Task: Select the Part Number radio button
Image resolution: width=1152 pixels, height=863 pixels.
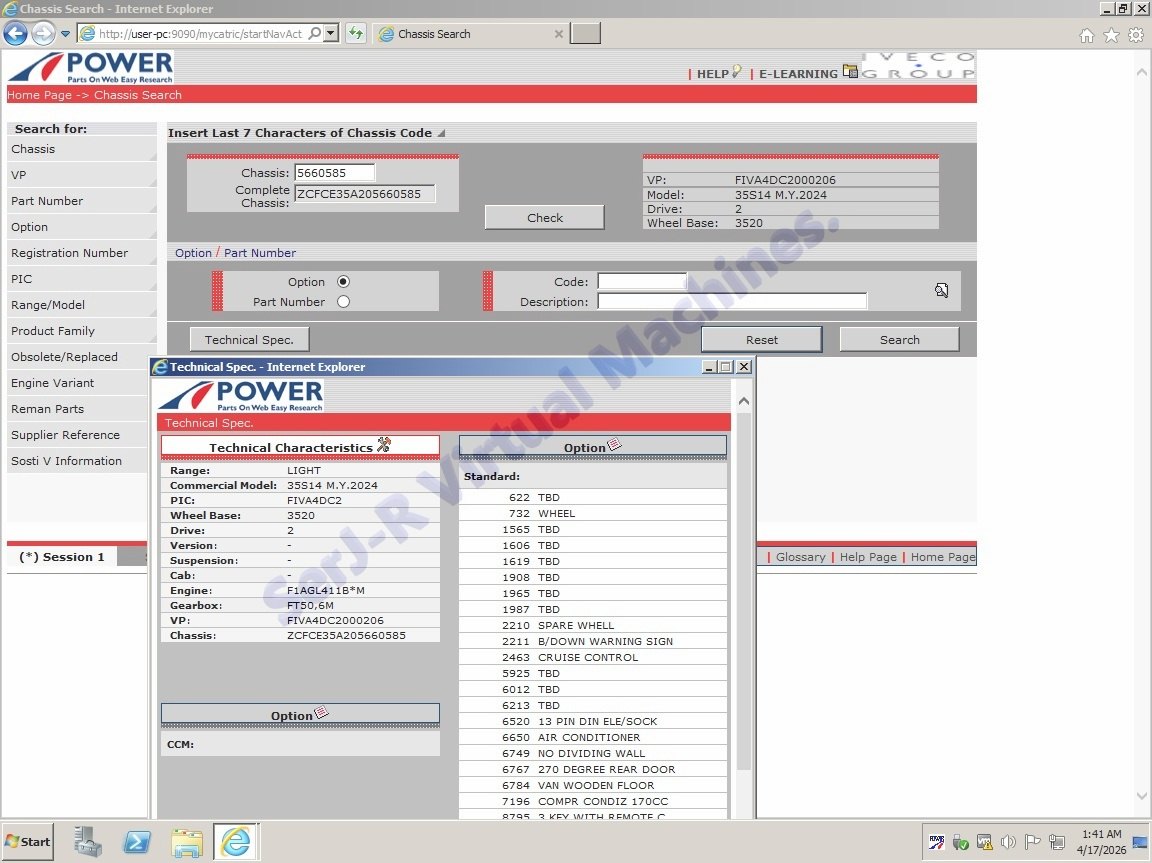Action: coord(343,302)
